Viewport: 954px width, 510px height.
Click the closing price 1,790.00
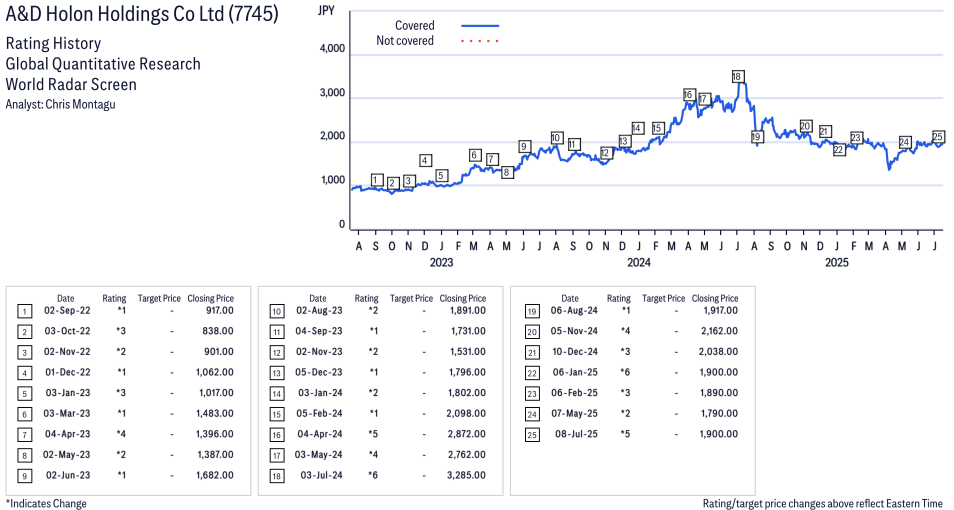pos(719,414)
